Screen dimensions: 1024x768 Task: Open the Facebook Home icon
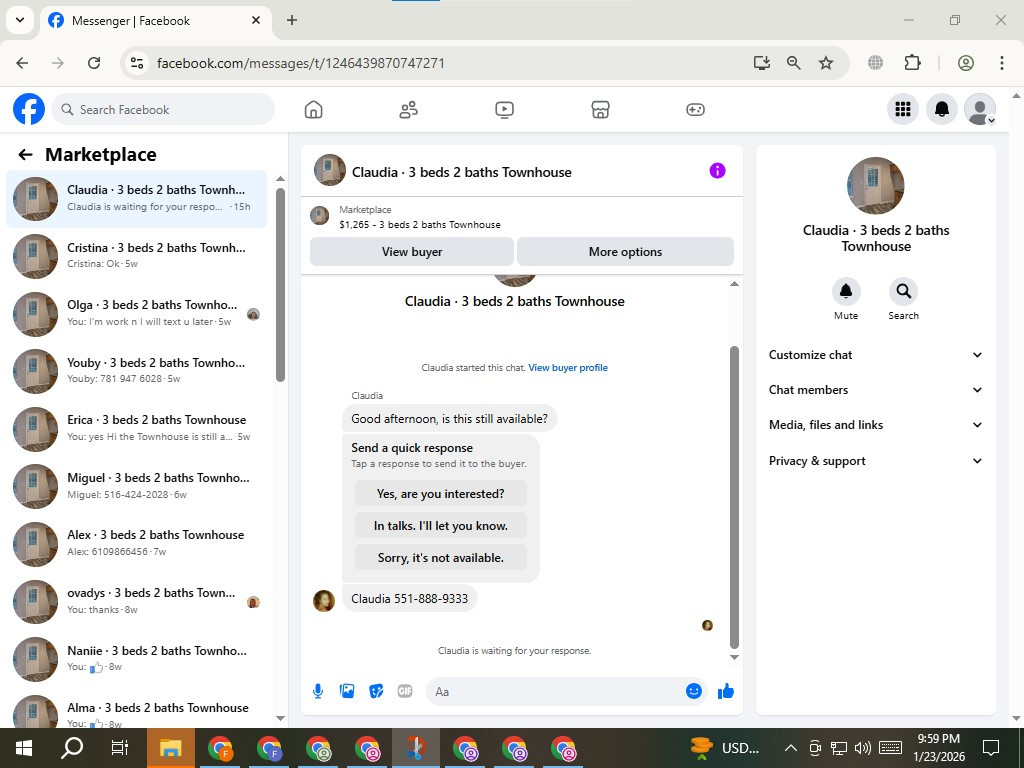point(313,110)
